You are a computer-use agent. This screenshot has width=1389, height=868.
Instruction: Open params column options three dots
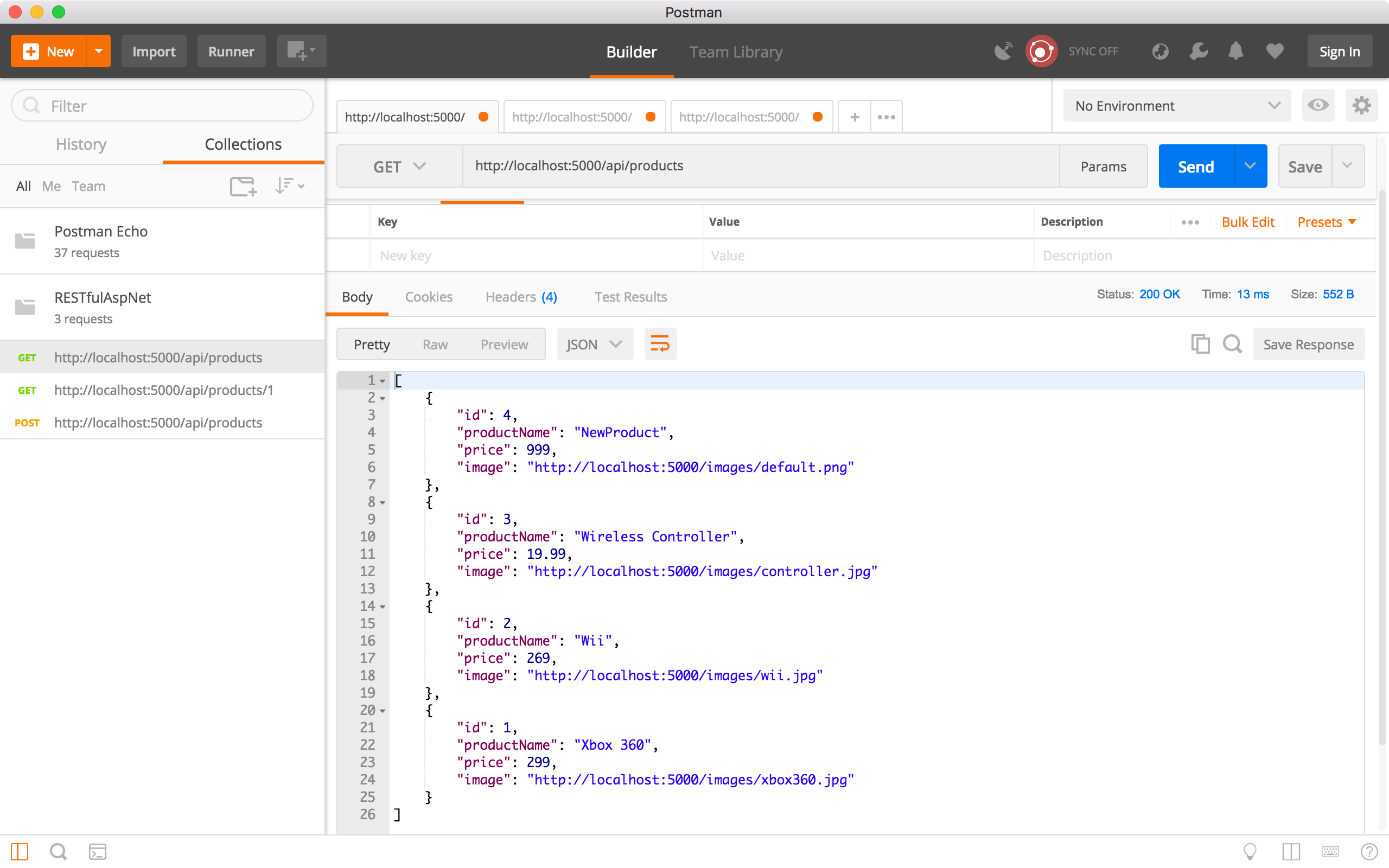point(1190,222)
